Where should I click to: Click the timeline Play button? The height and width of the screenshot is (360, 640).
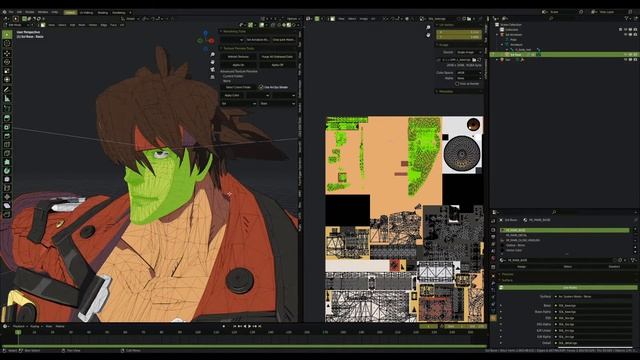[249, 327]
